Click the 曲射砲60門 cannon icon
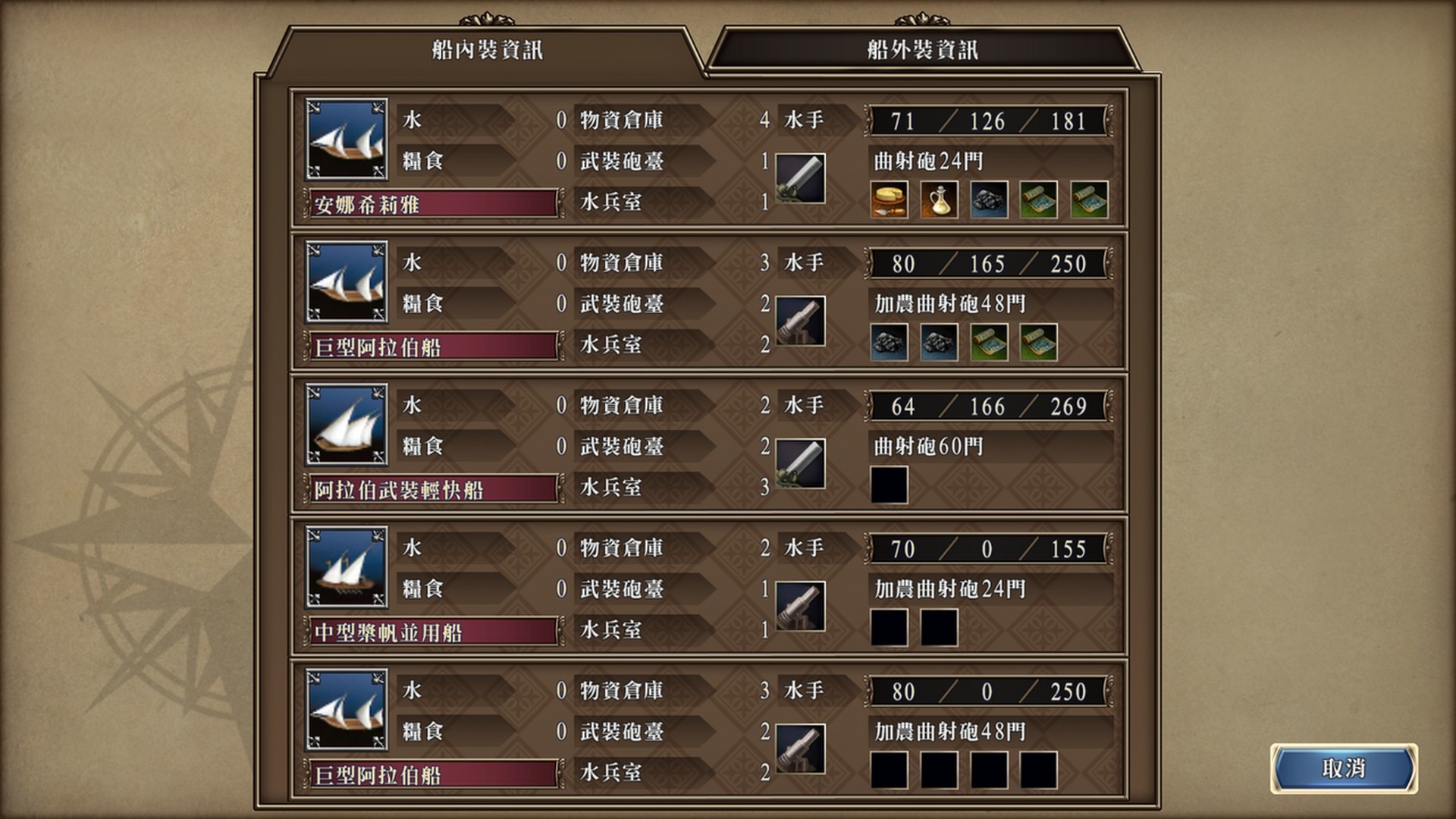 tap(800, 463)
